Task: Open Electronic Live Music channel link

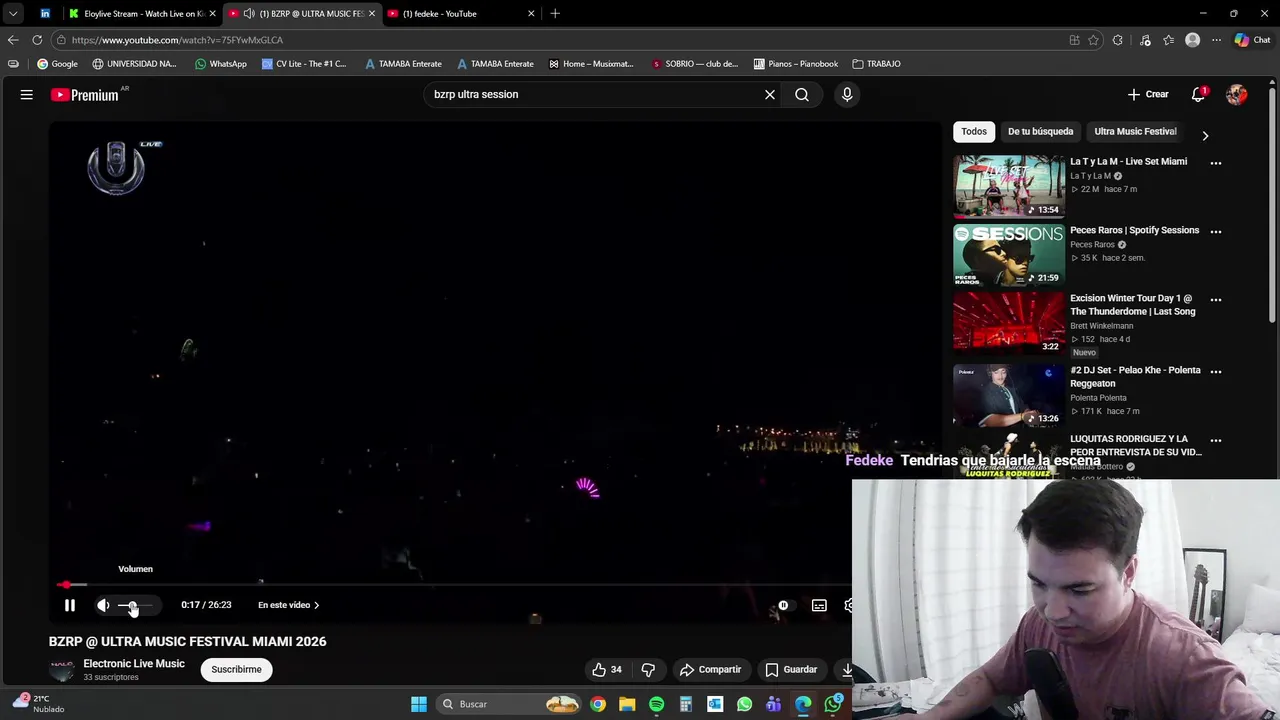Action: (134, 664)
